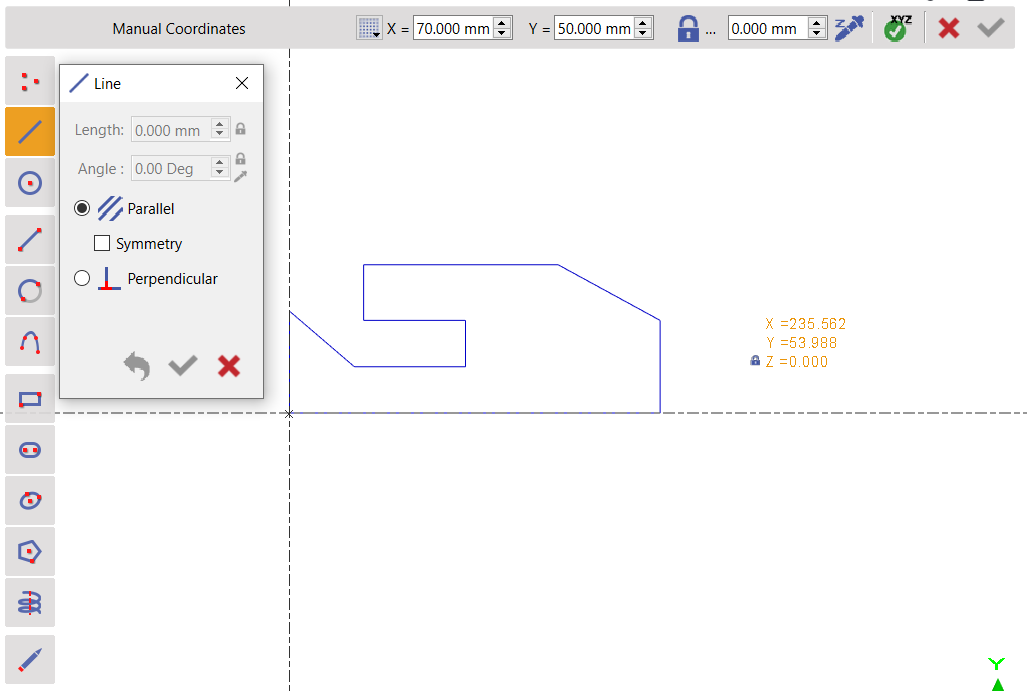
Task: Select the Helix sketch tool
Action: click(30, 602)
